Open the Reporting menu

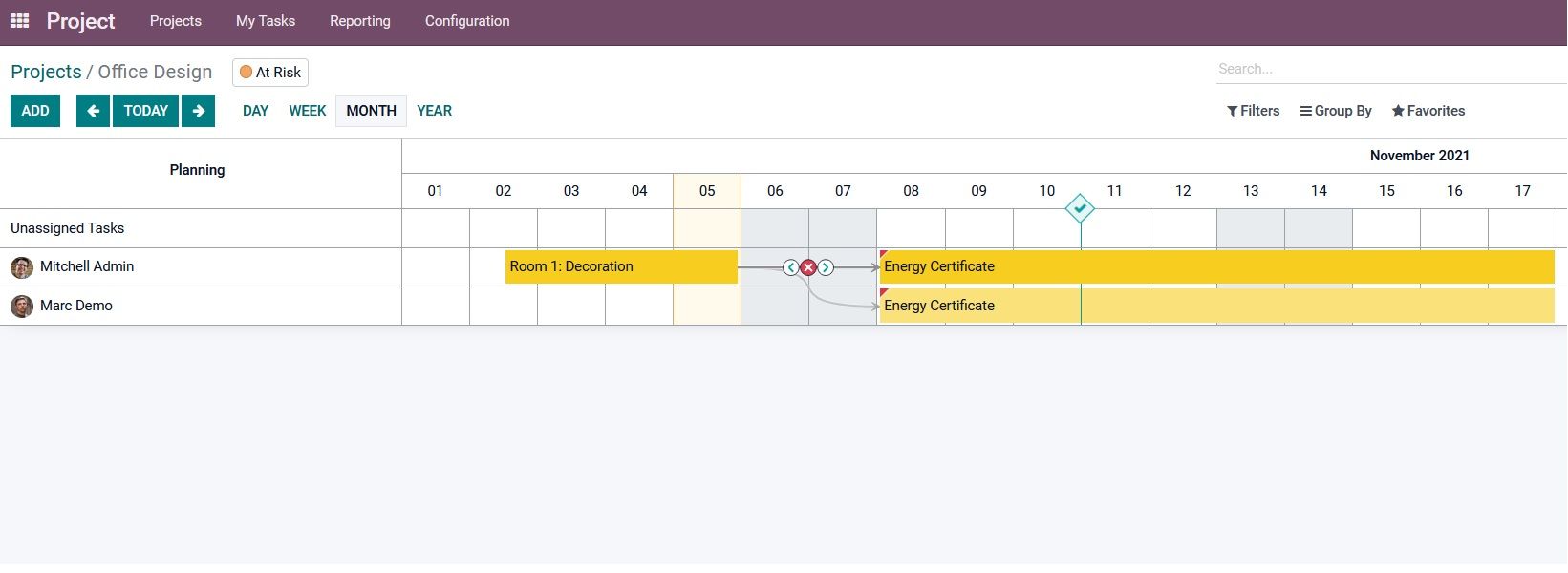360,21
